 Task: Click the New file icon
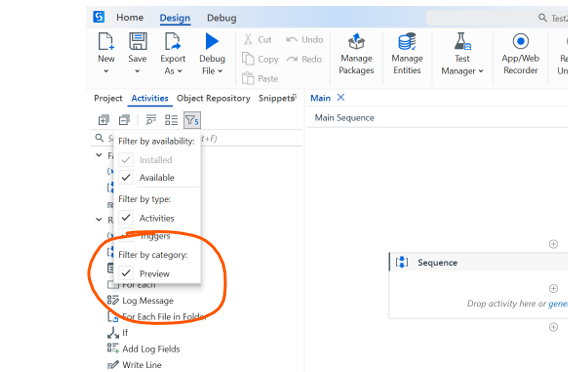pos(106,41)
